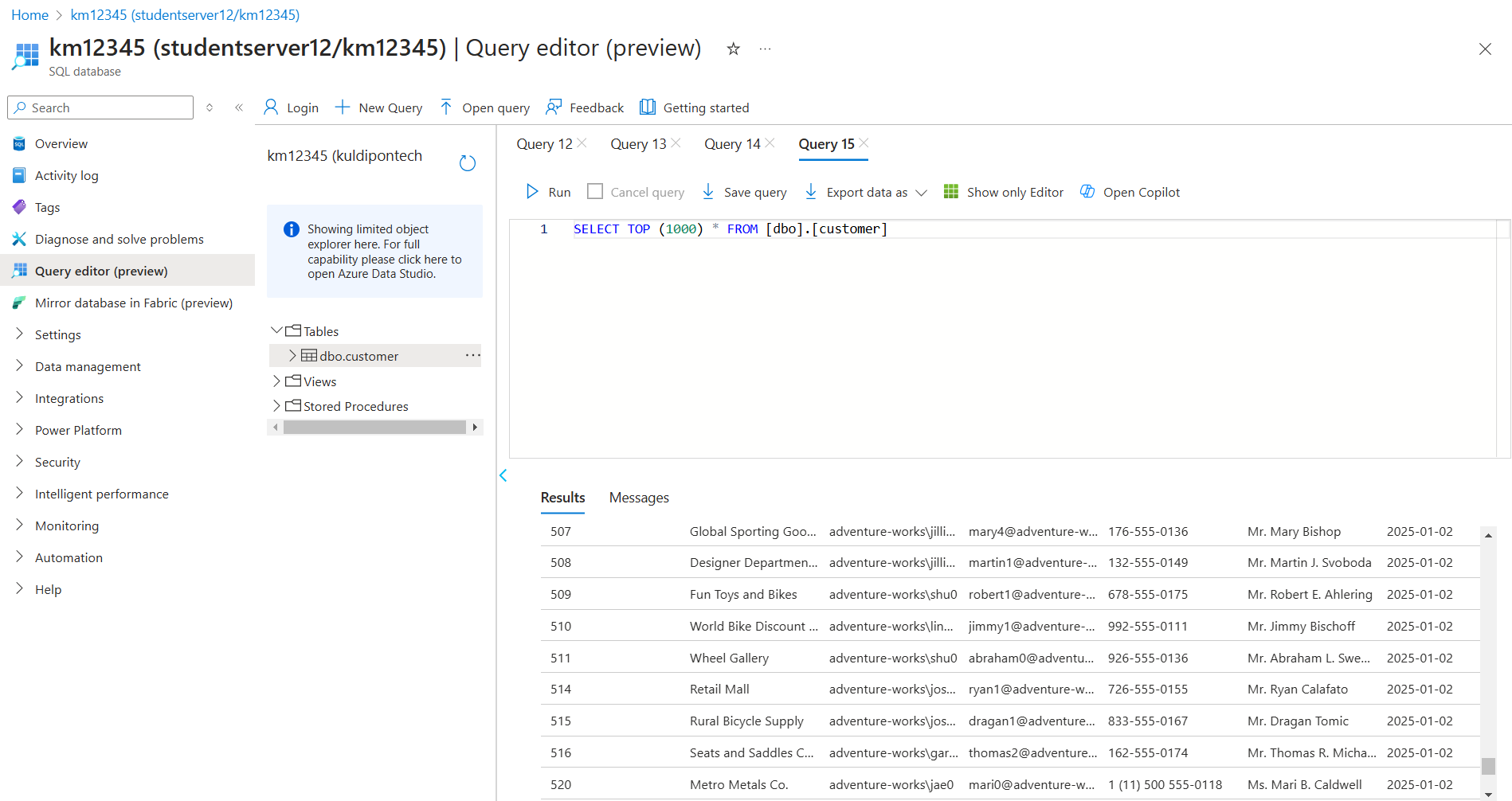The height and width of the screenshot is (801, 1512).
Task: Go to the Home breadcrumb link
Action: click(29, 15)
